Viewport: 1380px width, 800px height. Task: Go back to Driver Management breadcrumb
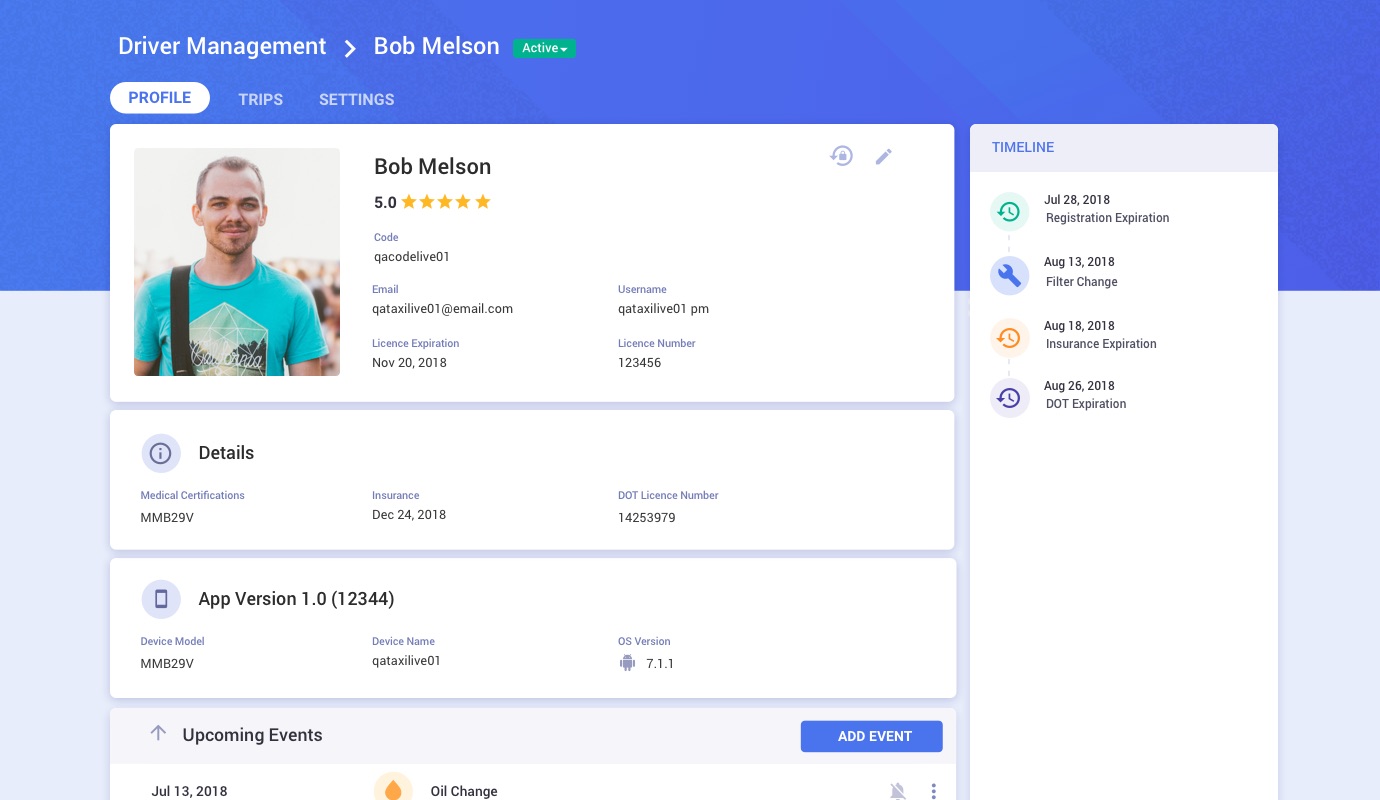tap(222, 46)
